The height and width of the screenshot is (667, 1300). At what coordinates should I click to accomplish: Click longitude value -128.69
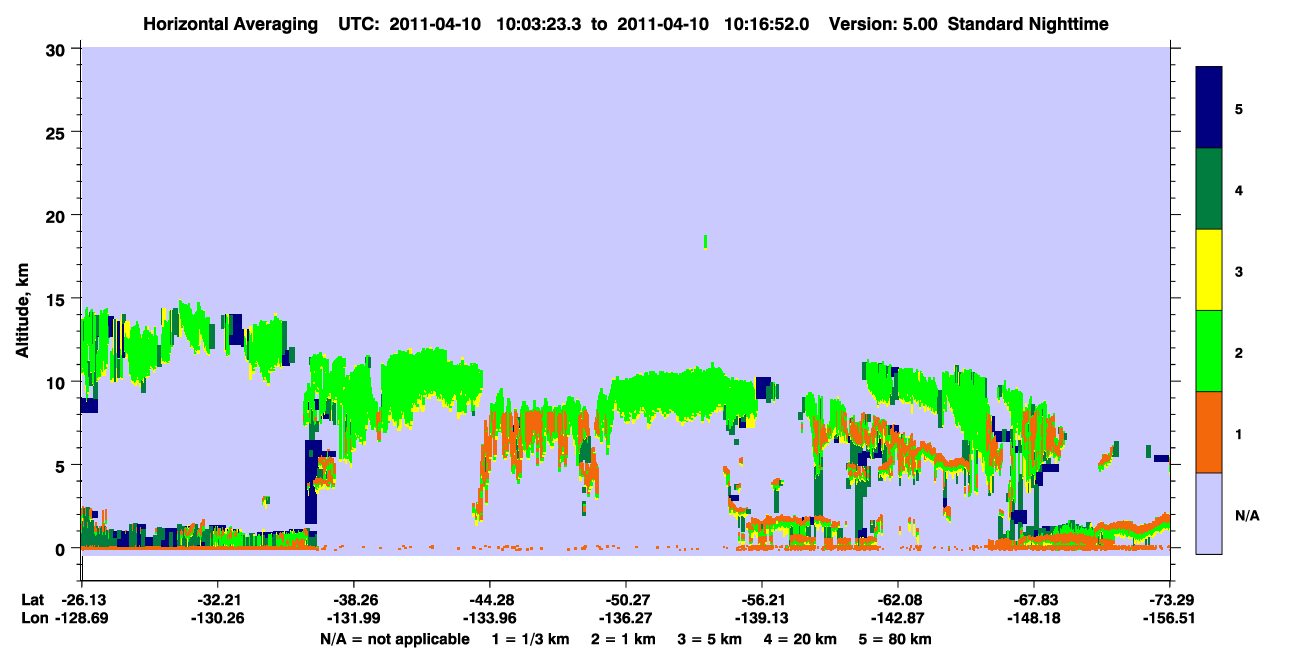pyautogui.click(x=81, y=618)
